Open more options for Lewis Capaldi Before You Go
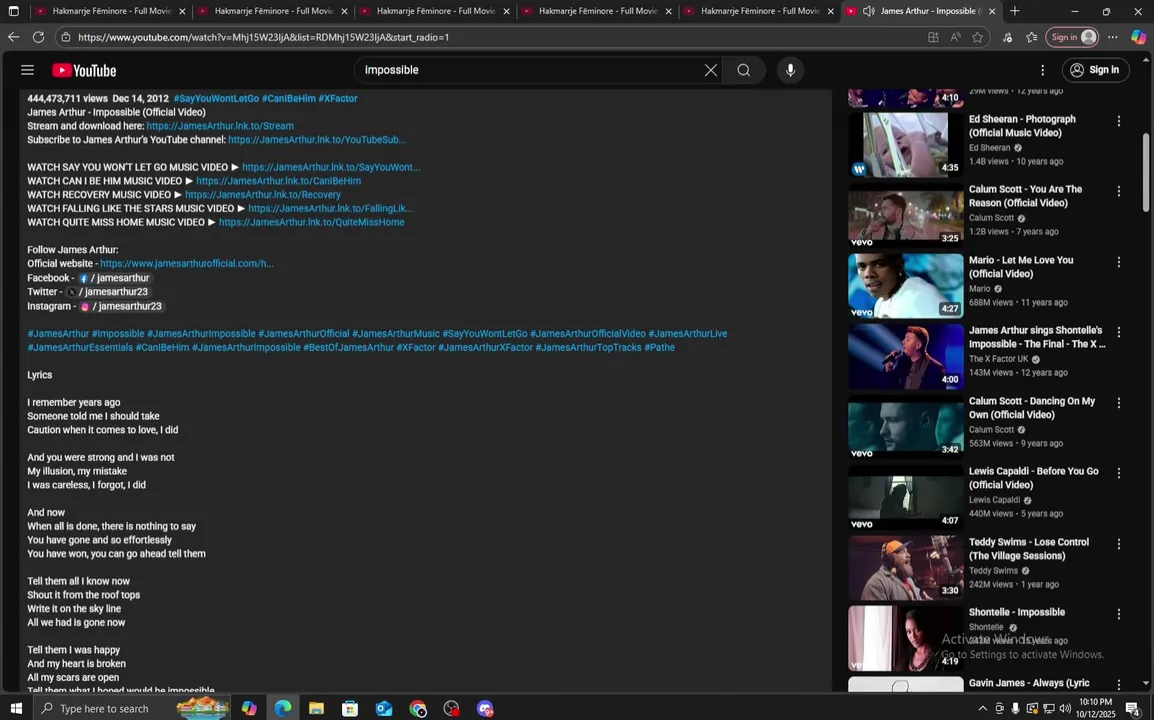The image size is (1154, 720). (1119, 473)
